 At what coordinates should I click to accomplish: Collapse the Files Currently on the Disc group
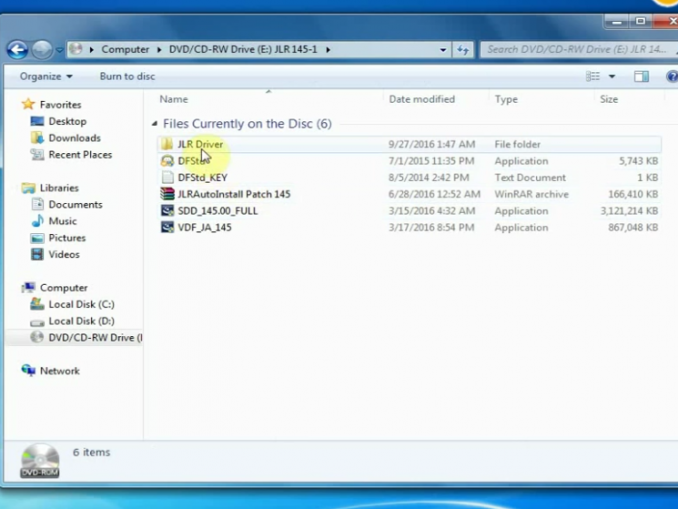[x=154, y=124]
